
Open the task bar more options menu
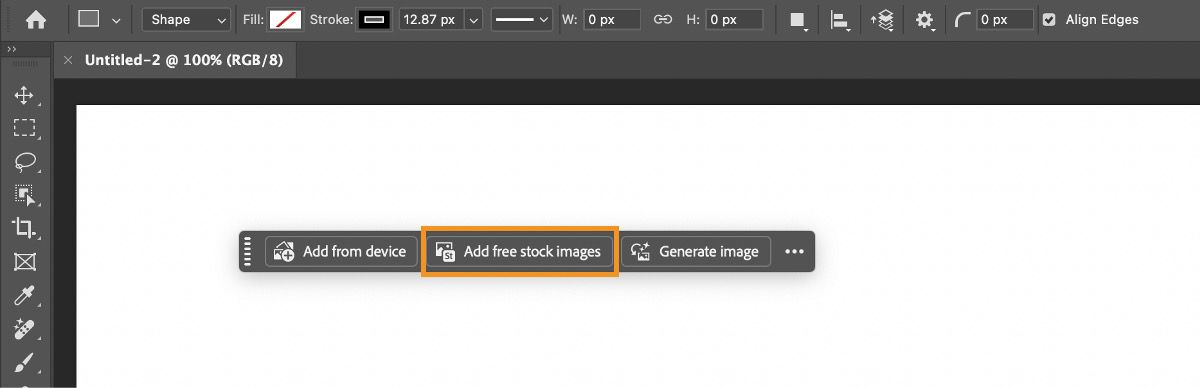tap(794, 252)
